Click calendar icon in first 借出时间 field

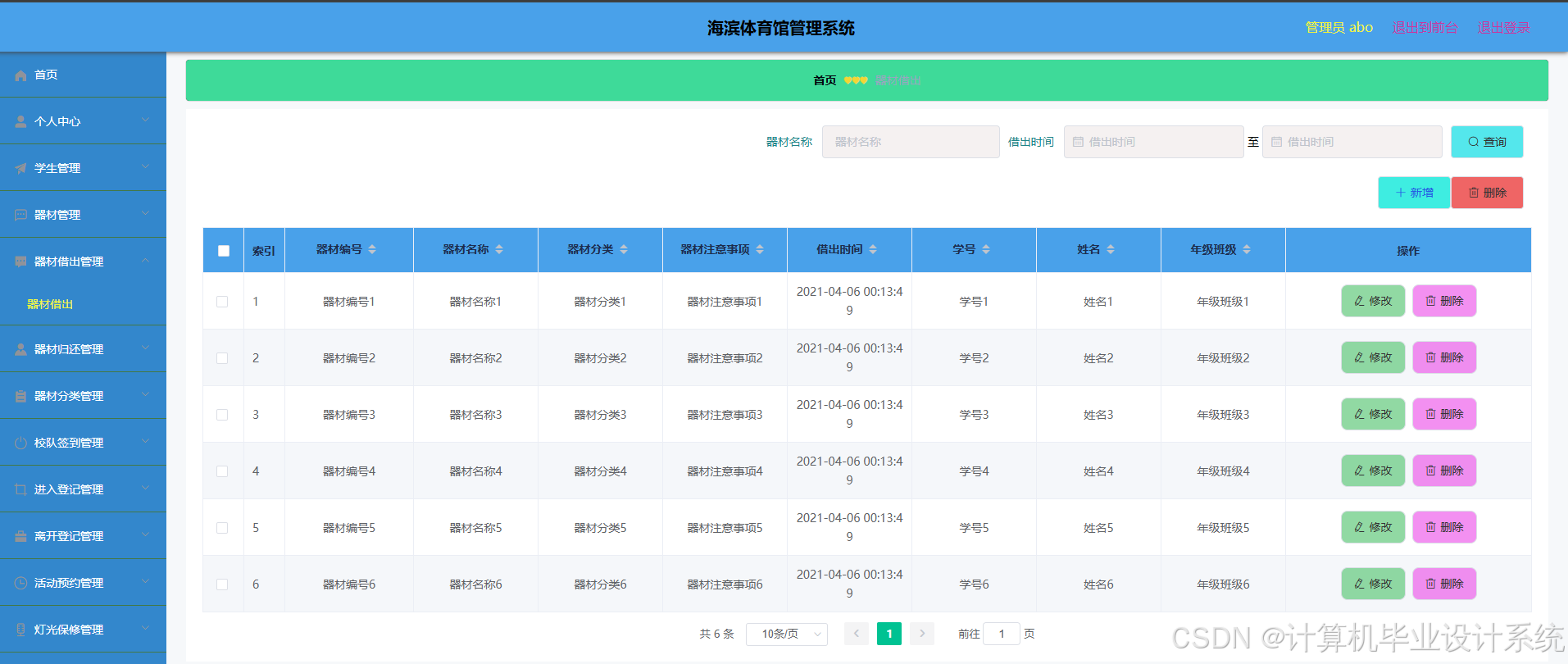[x=1079, y=142]
